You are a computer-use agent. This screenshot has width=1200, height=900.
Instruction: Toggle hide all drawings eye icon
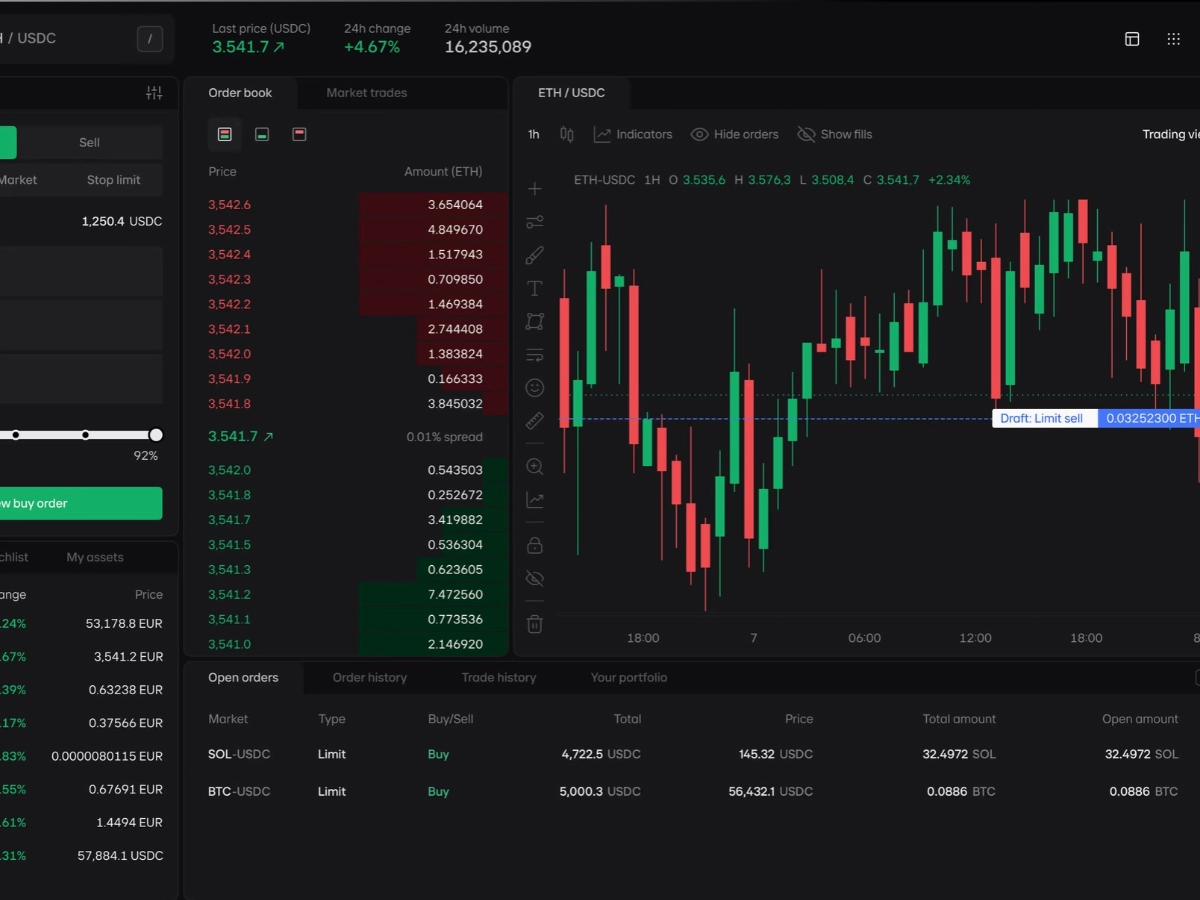535,578
